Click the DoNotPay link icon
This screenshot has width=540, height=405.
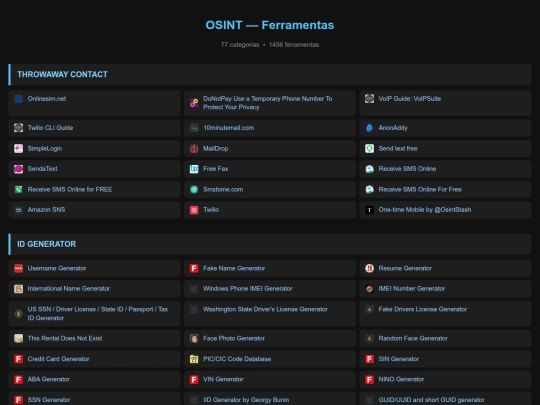click(x=194, y=103)
